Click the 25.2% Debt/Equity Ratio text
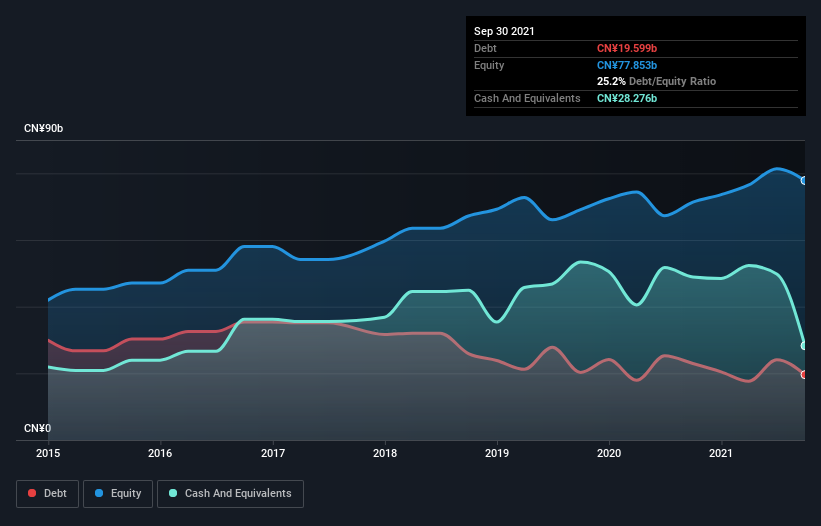 [x=656, y=82]
